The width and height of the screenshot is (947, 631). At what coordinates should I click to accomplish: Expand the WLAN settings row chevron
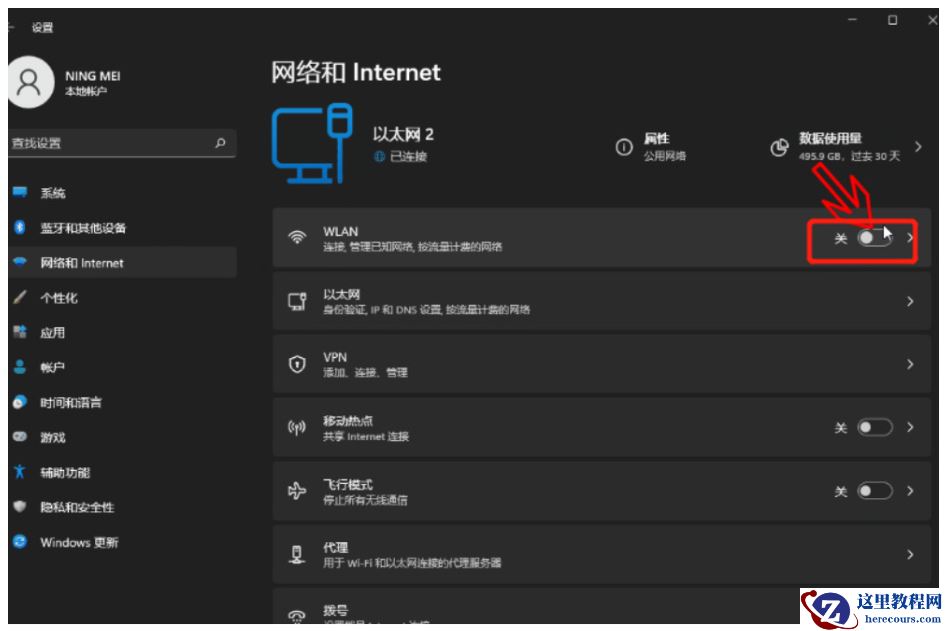909,236
